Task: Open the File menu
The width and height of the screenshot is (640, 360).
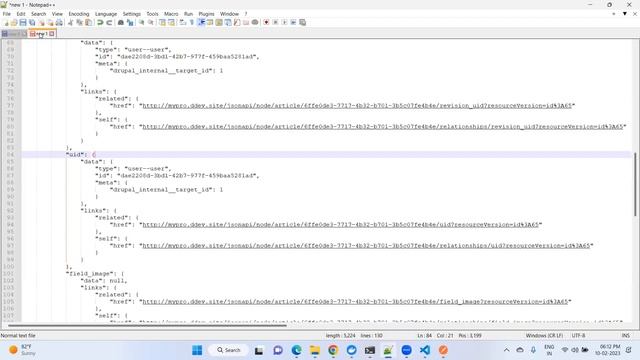Action: [x=7, y=14]
